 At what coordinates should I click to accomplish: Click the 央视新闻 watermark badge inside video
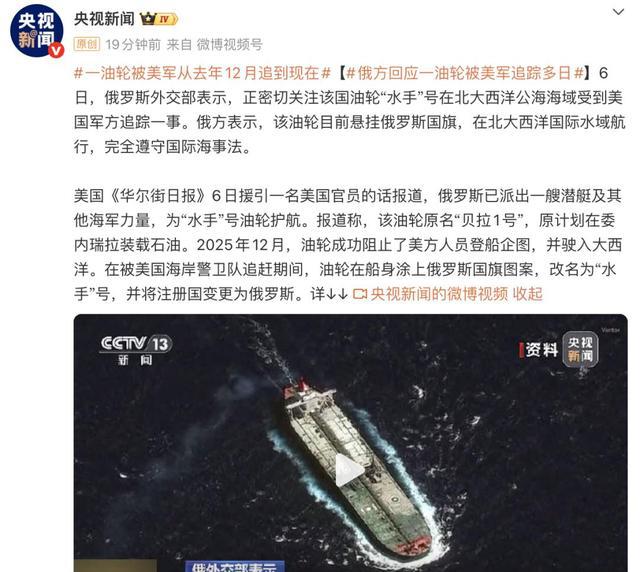click(580, 349)
